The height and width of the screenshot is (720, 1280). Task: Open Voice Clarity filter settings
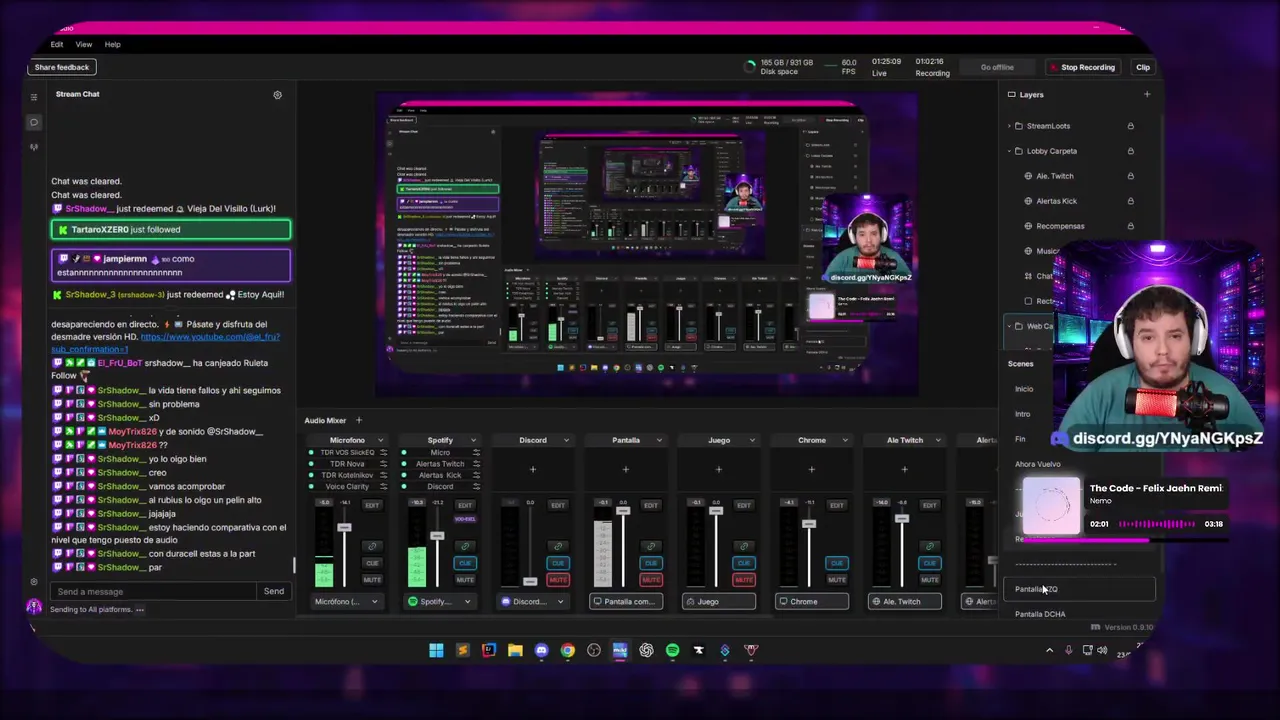[383, 486]
